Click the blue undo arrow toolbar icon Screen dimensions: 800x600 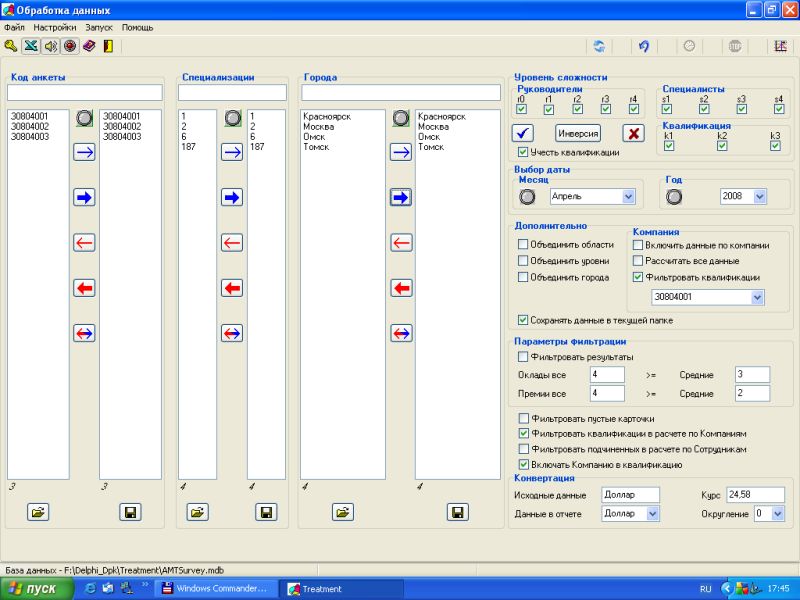(645, 46)
